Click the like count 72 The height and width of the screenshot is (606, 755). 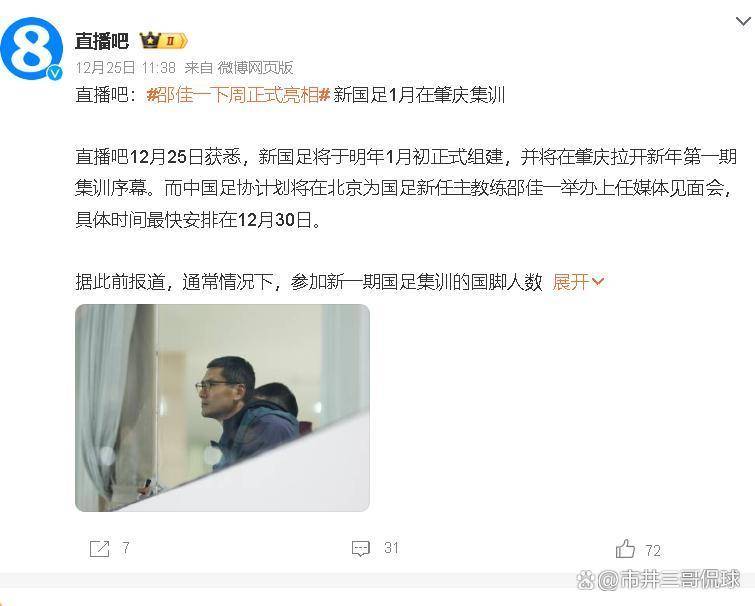coord(653,550)
